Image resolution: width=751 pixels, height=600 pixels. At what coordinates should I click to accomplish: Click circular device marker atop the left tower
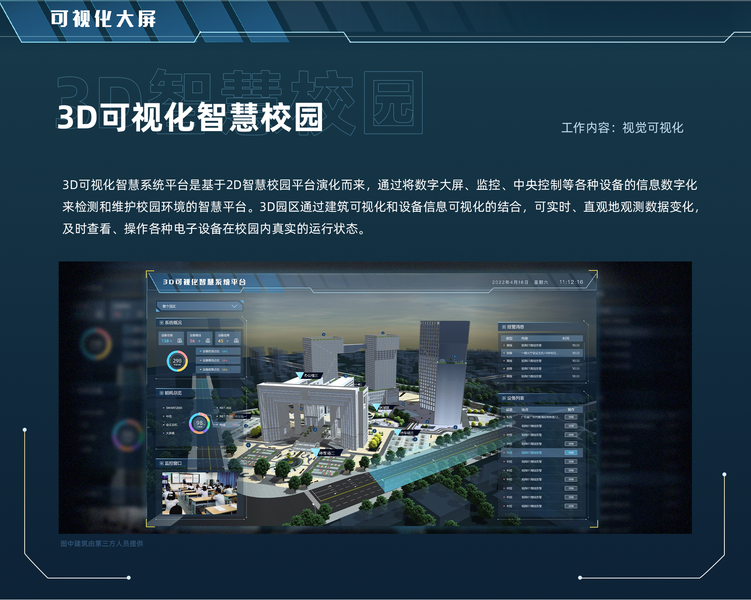click(x=323, y=334)
